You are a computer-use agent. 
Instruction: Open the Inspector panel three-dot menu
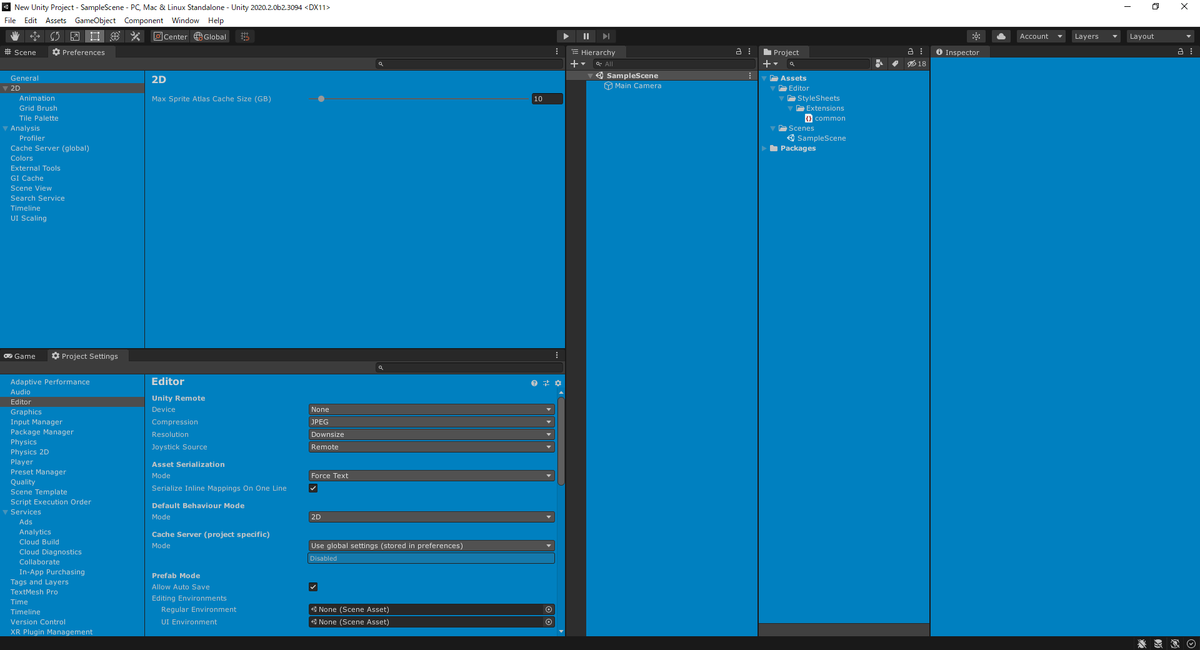point(1191,52)
